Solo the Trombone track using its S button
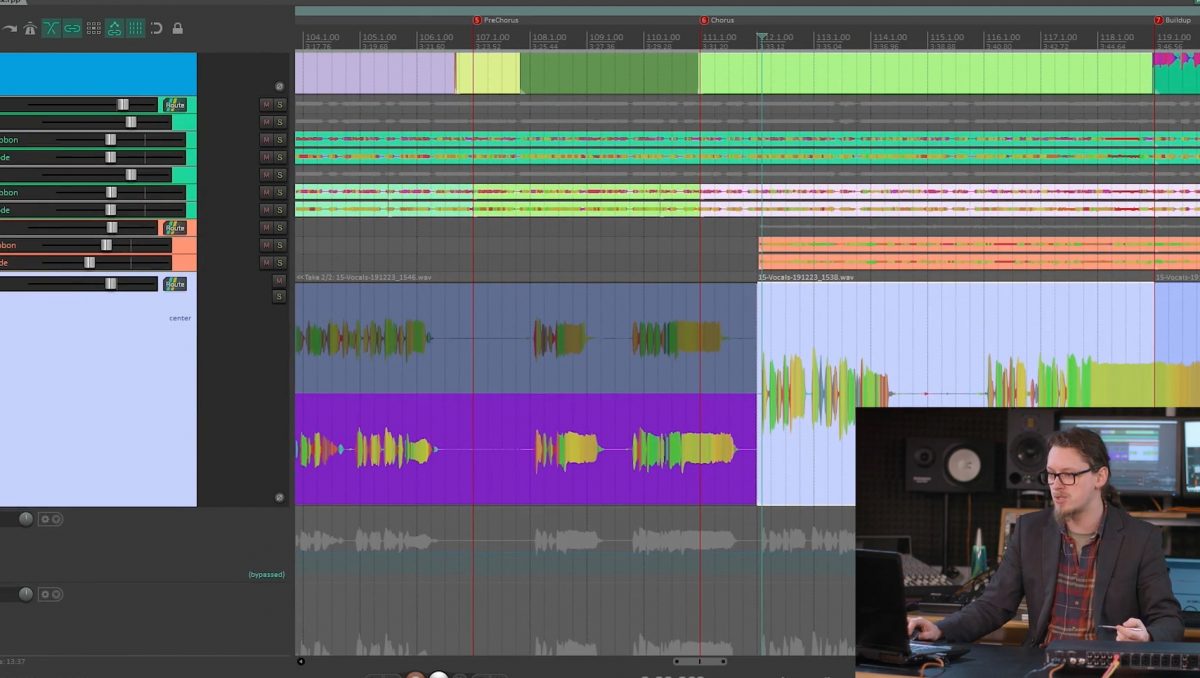This screenshot has height=678, width=1200. click(x=280, y=140)
